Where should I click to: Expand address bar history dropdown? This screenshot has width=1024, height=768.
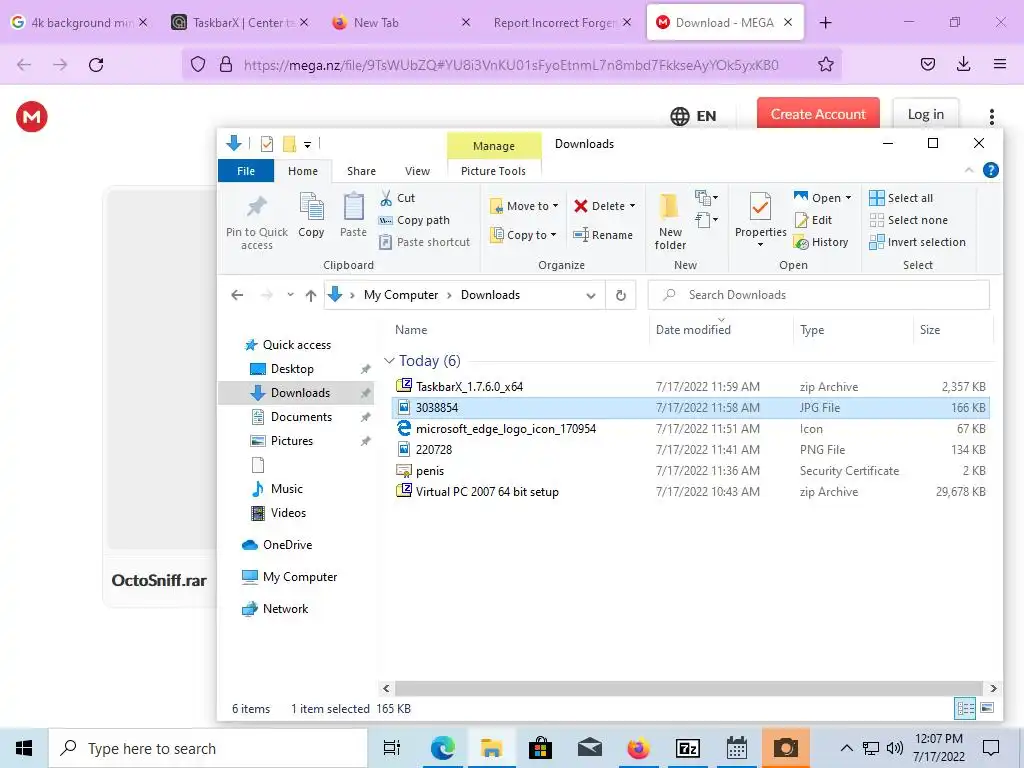point(591,295)
